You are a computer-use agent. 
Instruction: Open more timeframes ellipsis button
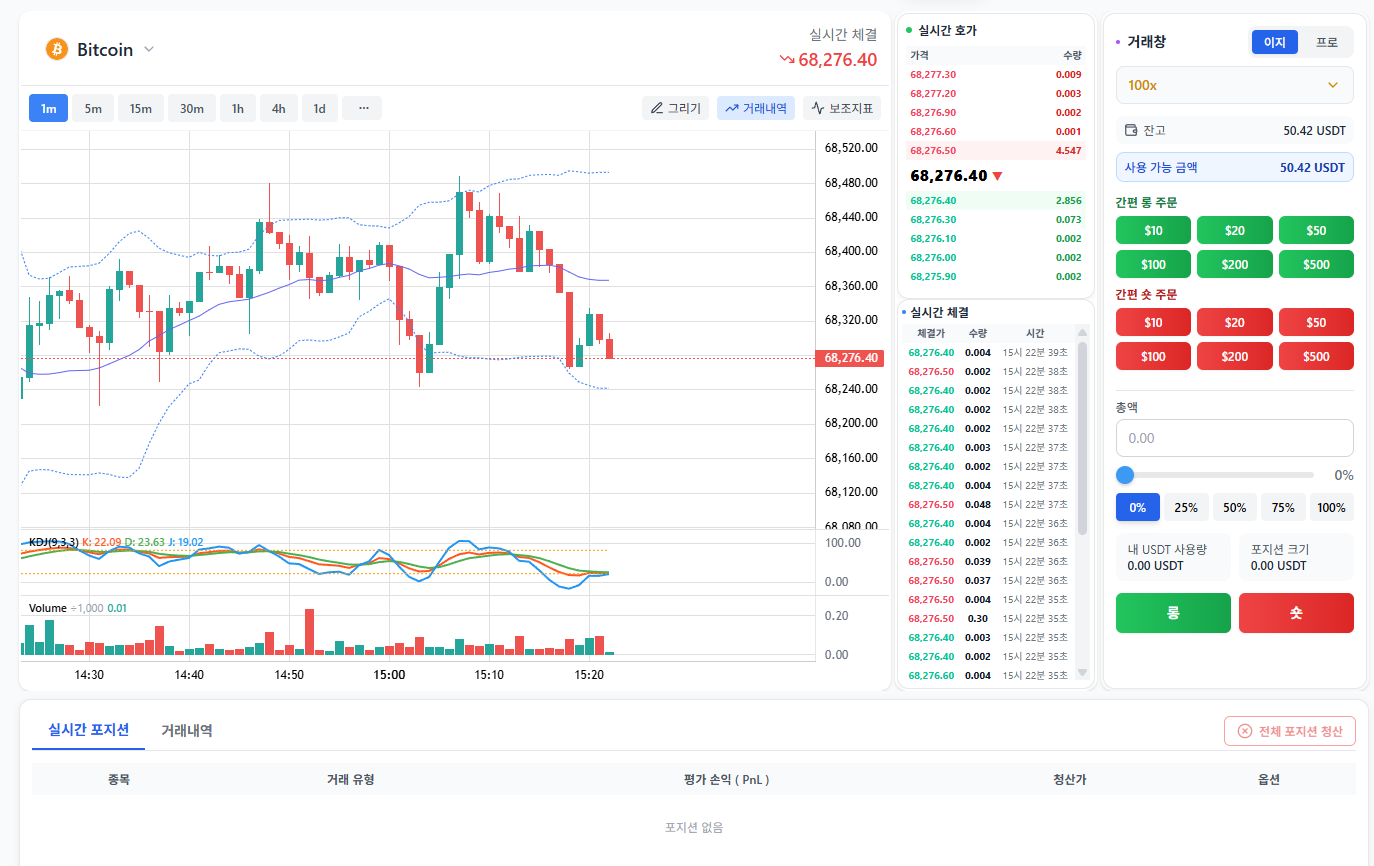[362, 108]
